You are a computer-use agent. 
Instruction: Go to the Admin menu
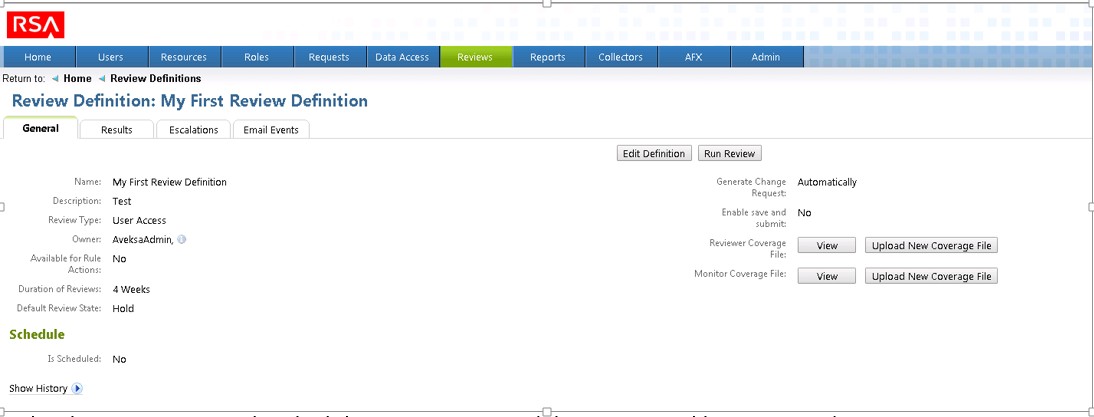(767, 57)
